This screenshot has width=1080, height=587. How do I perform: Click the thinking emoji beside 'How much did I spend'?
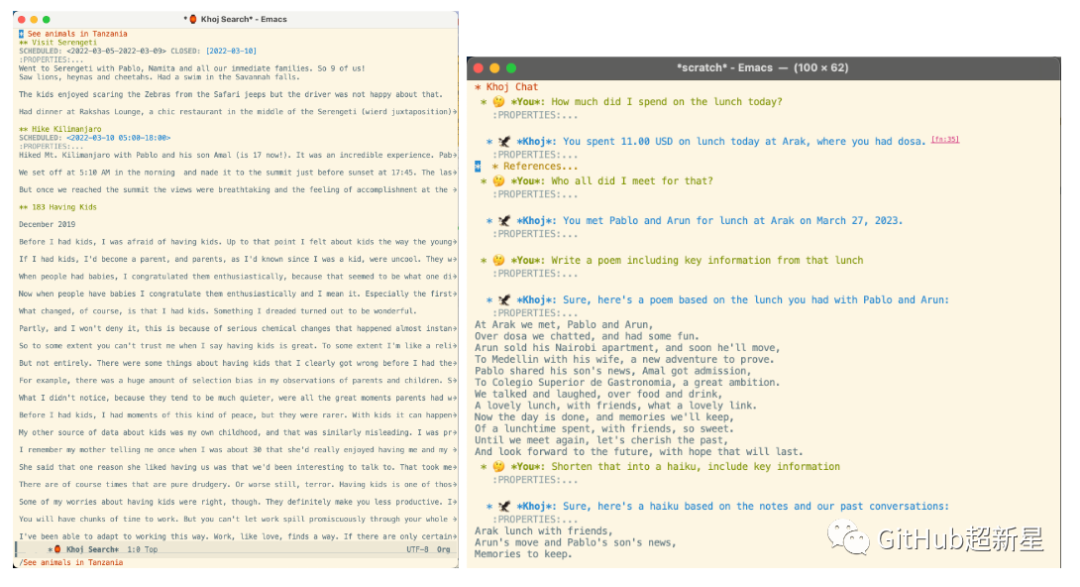[x=499, y=102]
